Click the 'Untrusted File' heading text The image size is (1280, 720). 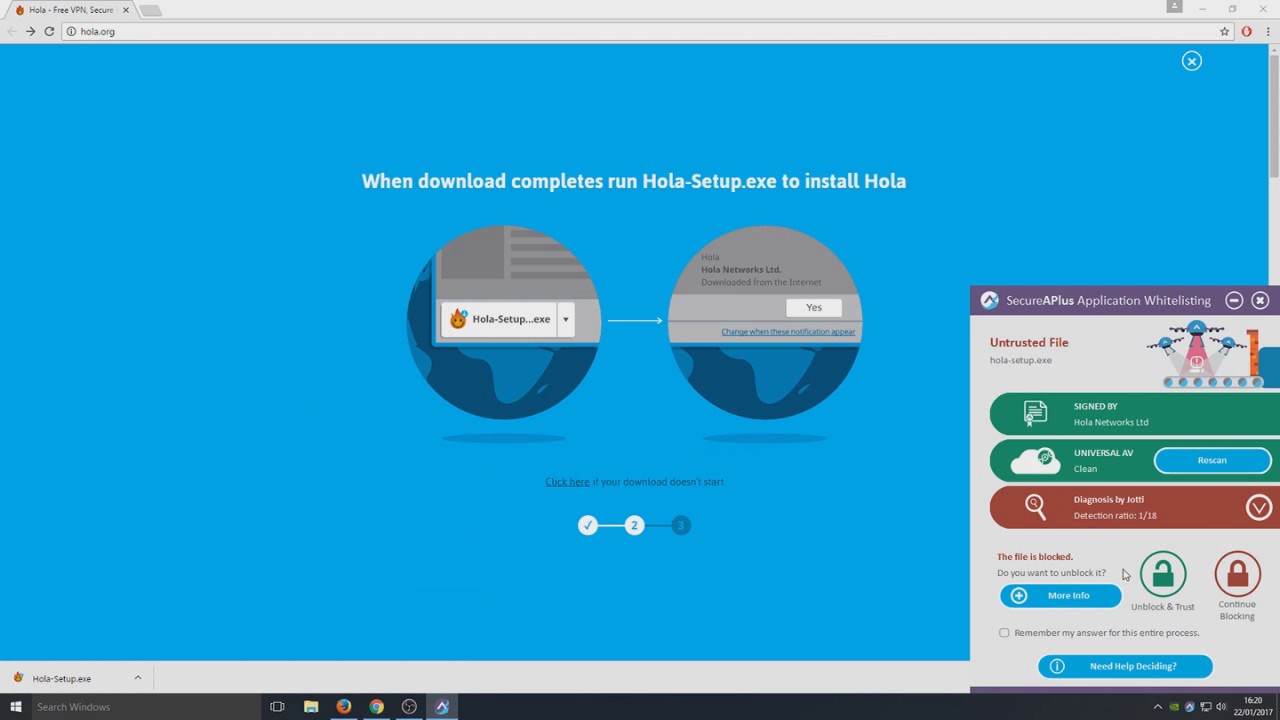pyautogui.click(x=1029, y=342)
